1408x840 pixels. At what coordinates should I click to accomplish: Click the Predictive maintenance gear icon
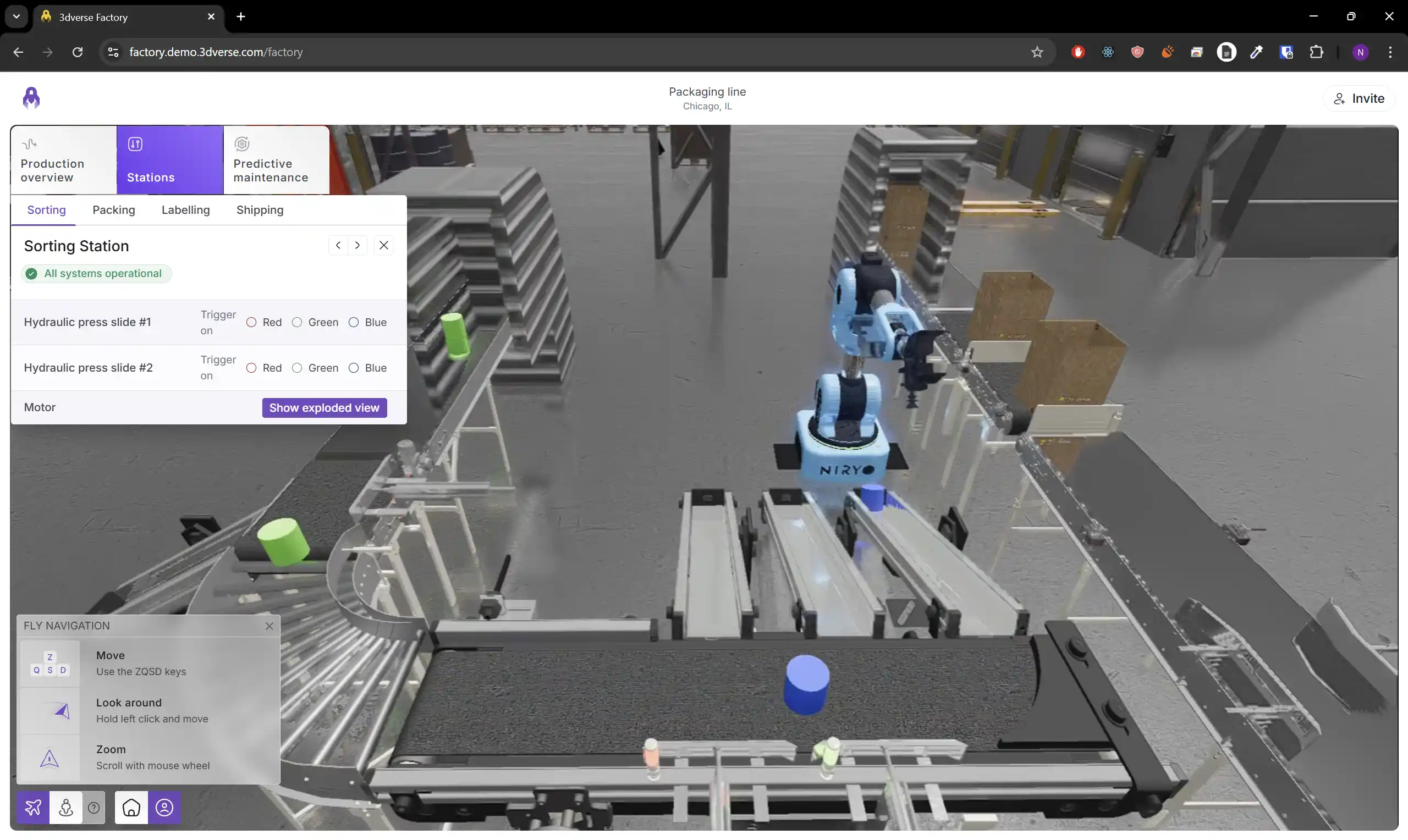241,144
